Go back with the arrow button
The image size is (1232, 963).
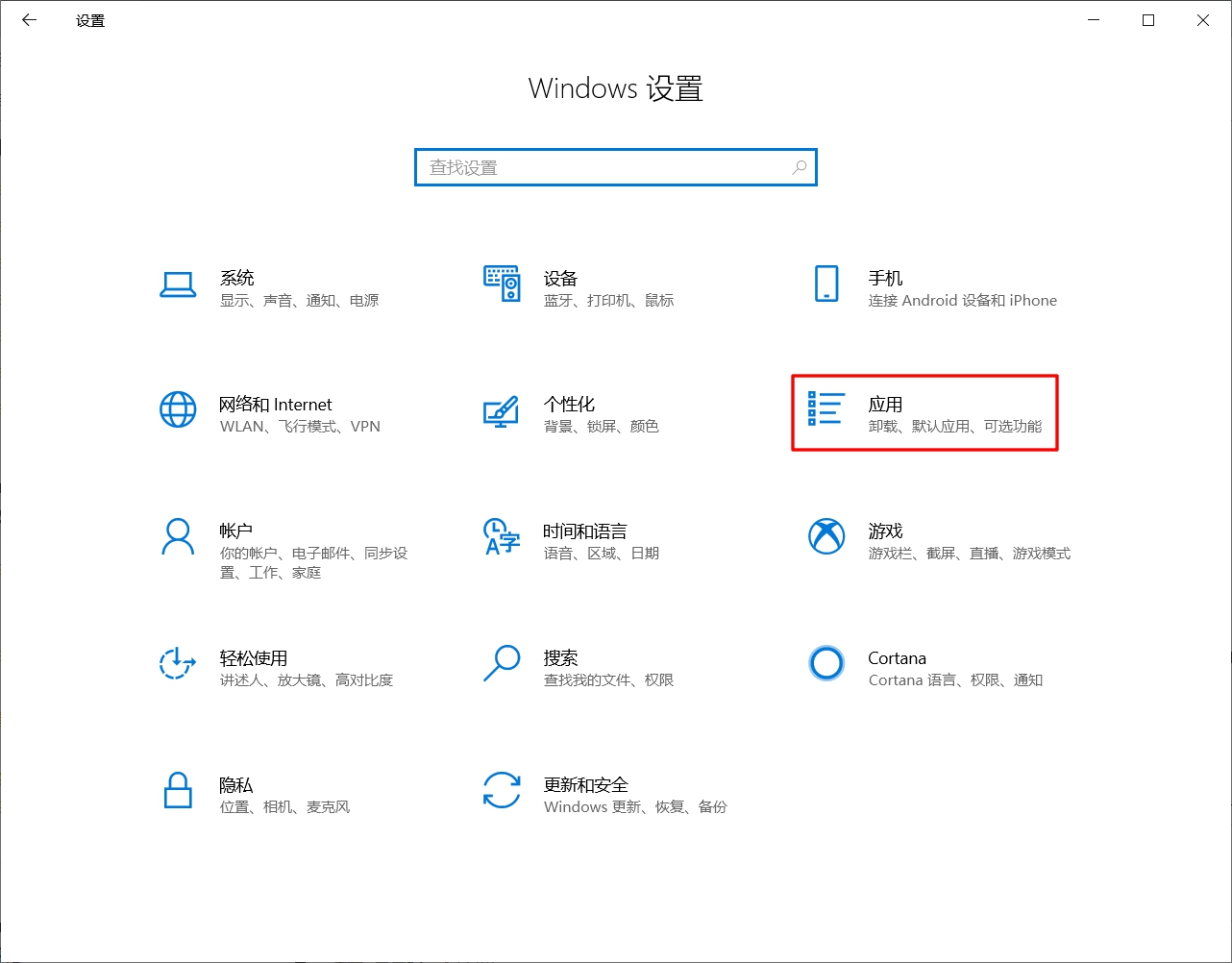[29, 20]
